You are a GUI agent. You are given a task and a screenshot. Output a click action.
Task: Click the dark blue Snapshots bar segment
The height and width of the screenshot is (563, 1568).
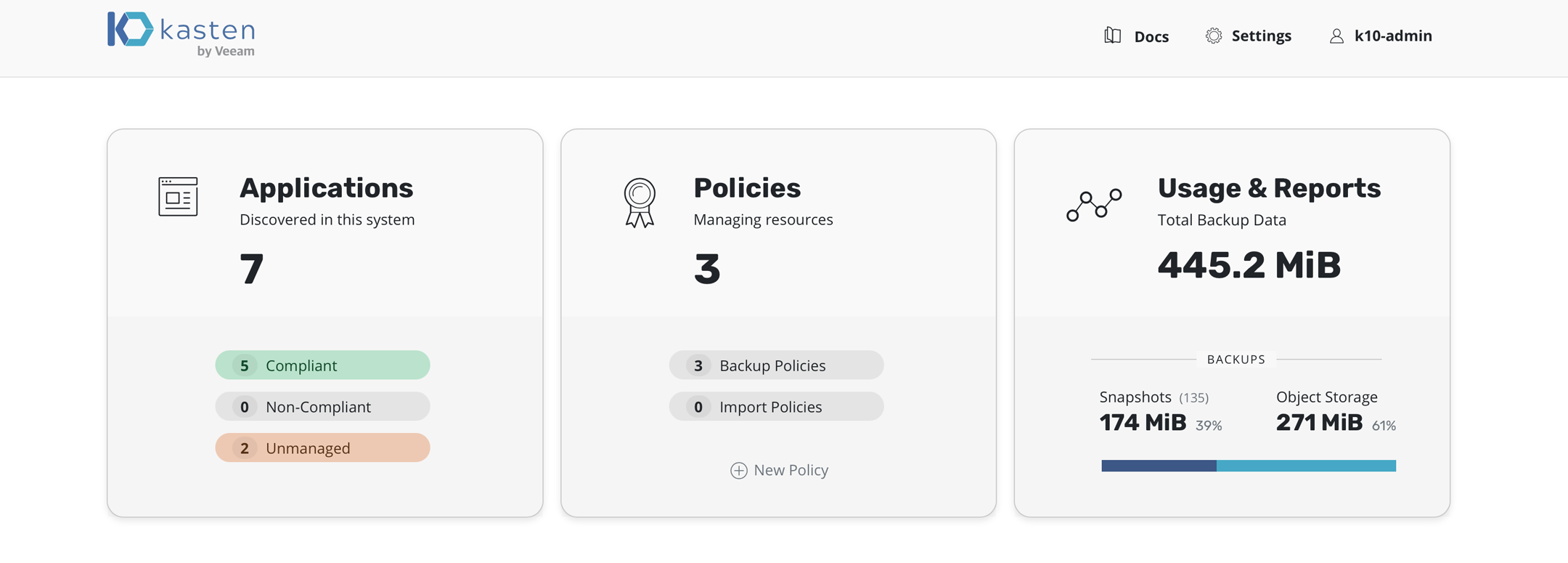tap(1159, 466)
